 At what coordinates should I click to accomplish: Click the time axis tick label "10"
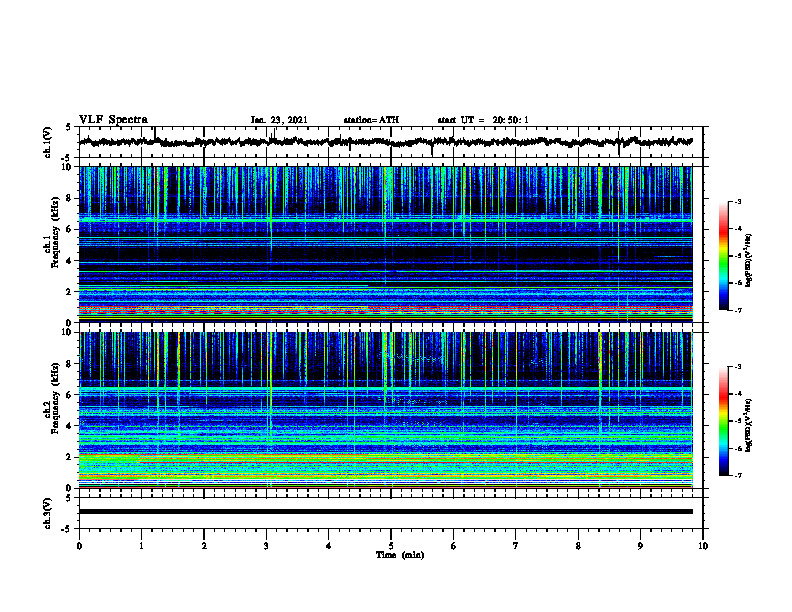pos(703,546)
